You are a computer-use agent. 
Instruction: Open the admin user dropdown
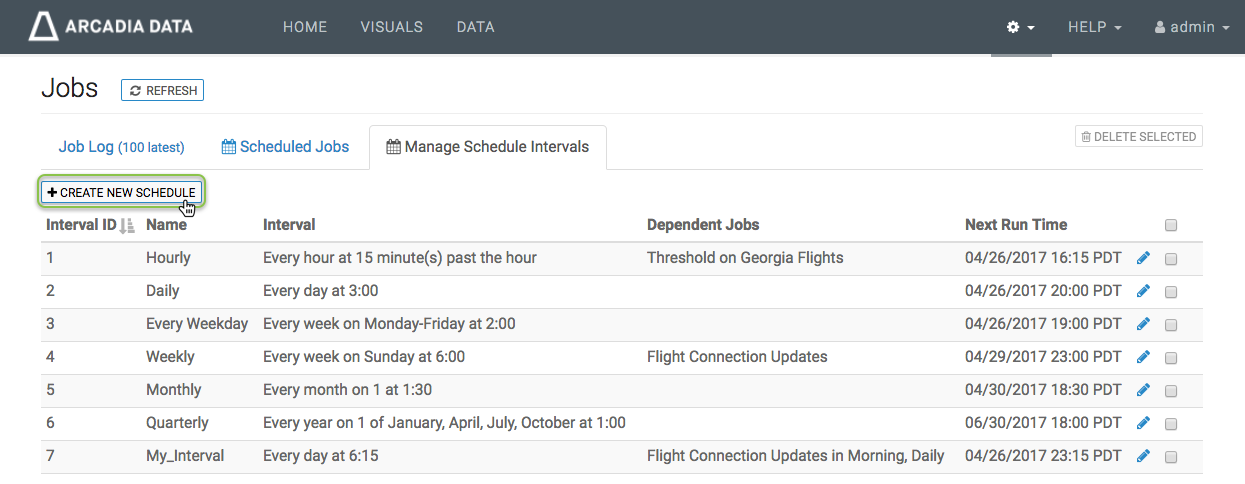point(1191,27)
